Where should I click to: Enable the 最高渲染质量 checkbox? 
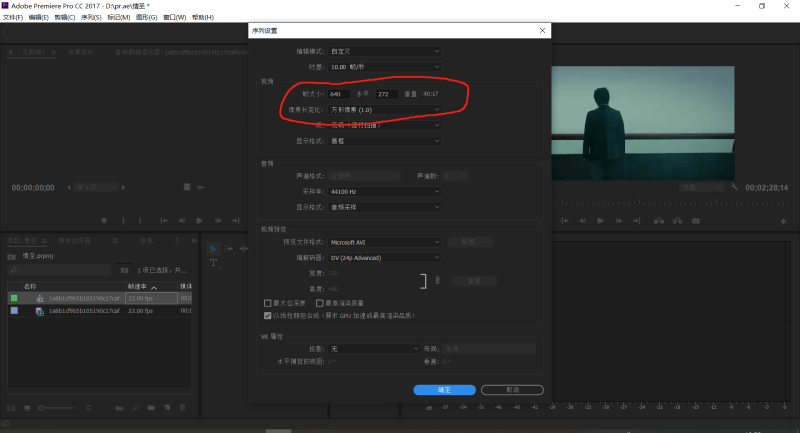(318, 303)
